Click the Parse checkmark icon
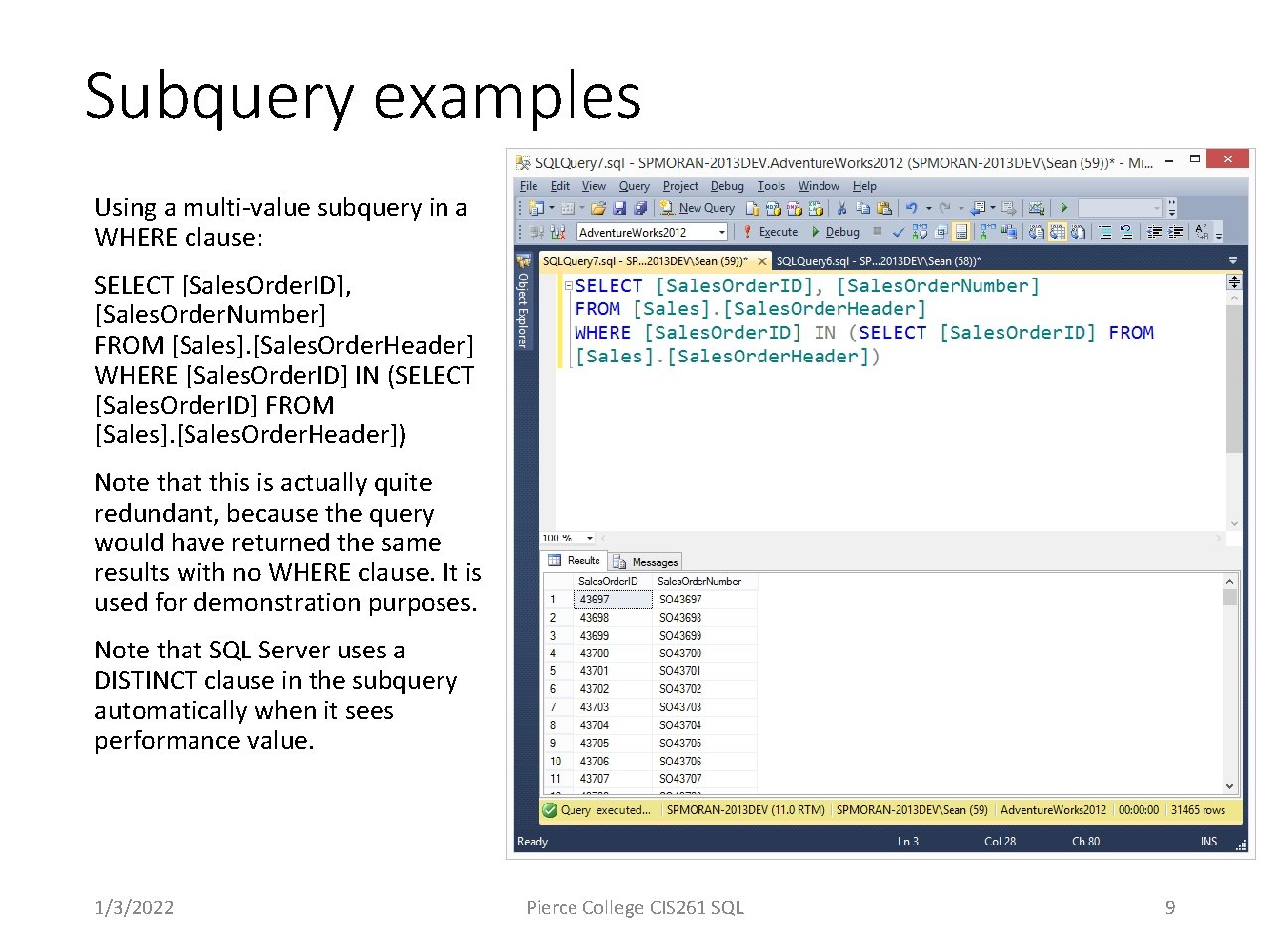1270x952 pixels. [898, 232]
